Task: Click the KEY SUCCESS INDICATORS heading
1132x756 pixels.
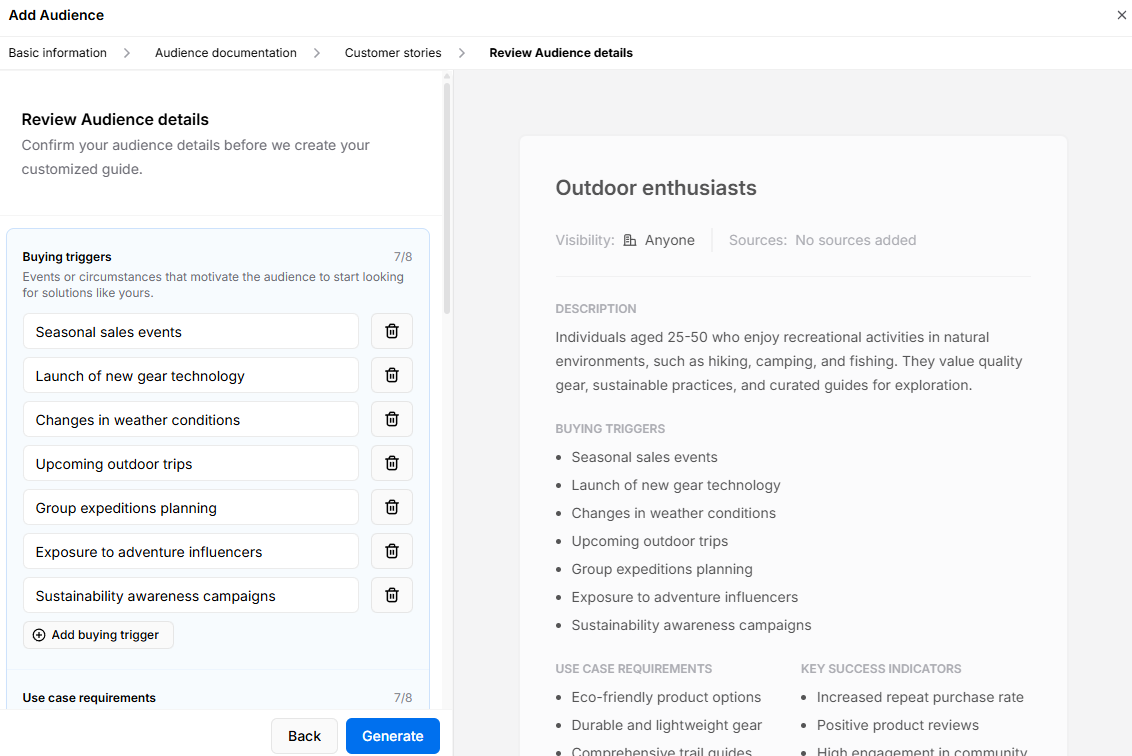Action: point(881,669)
